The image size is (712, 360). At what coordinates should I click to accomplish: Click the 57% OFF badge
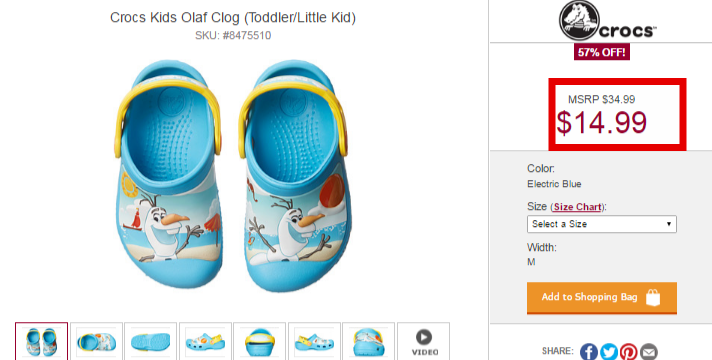point(602,52)
